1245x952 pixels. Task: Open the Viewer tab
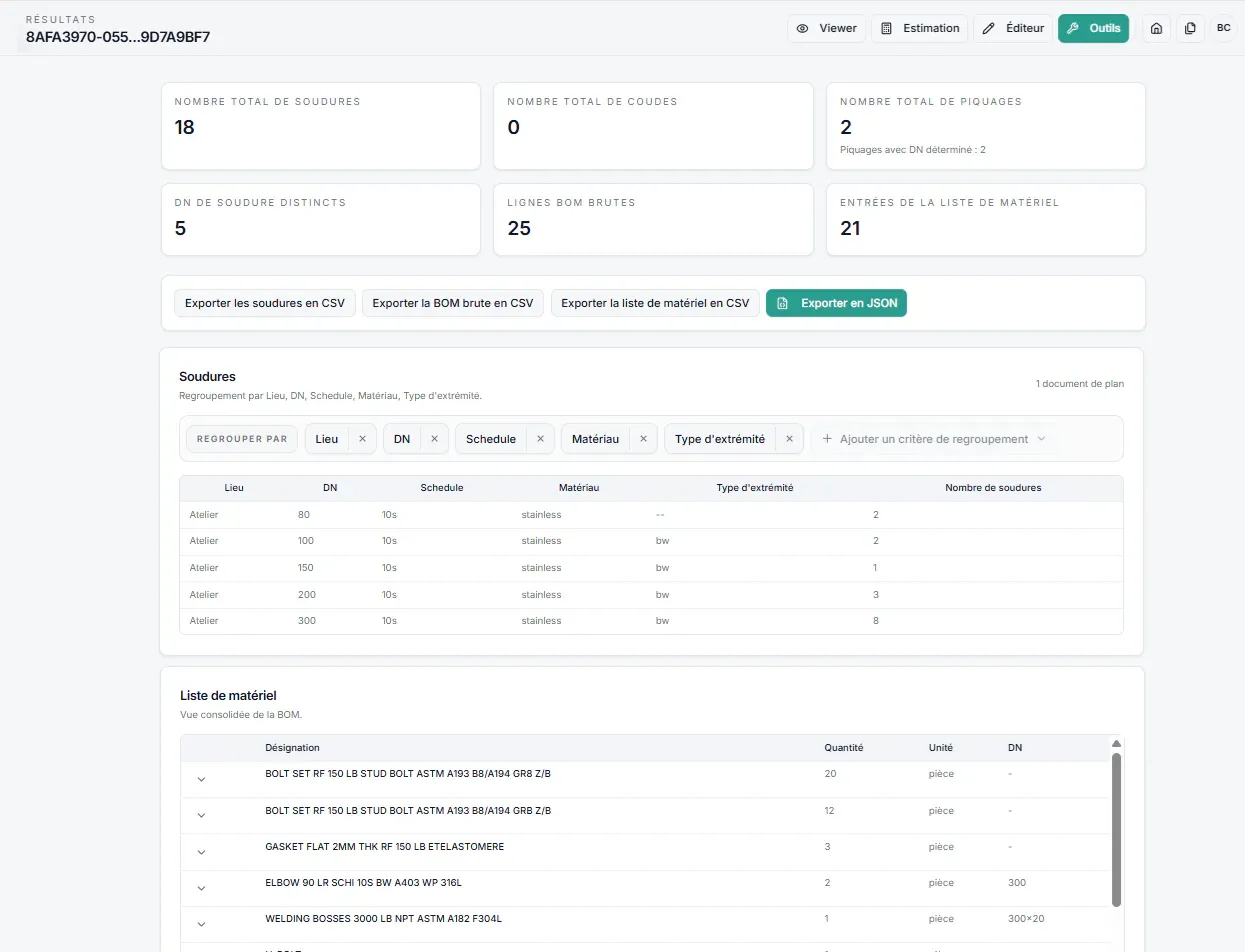(x=827, y=28)
